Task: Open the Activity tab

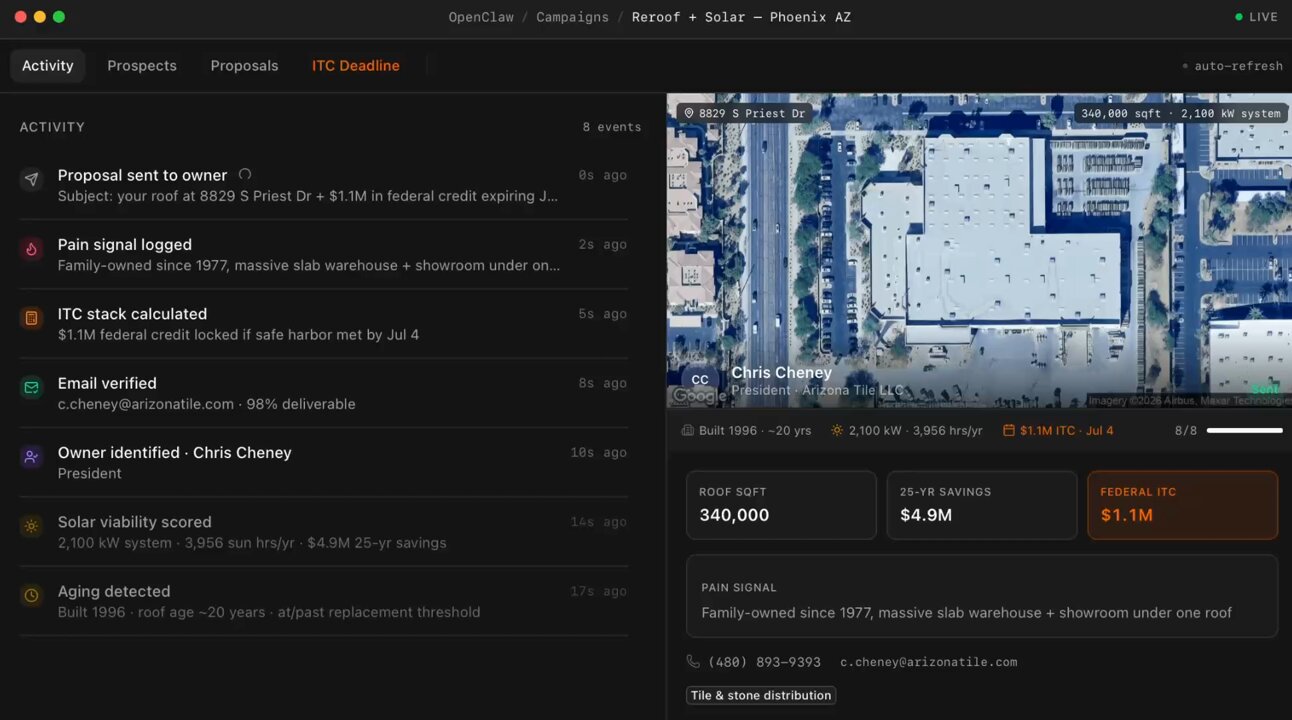Action: 48,66
